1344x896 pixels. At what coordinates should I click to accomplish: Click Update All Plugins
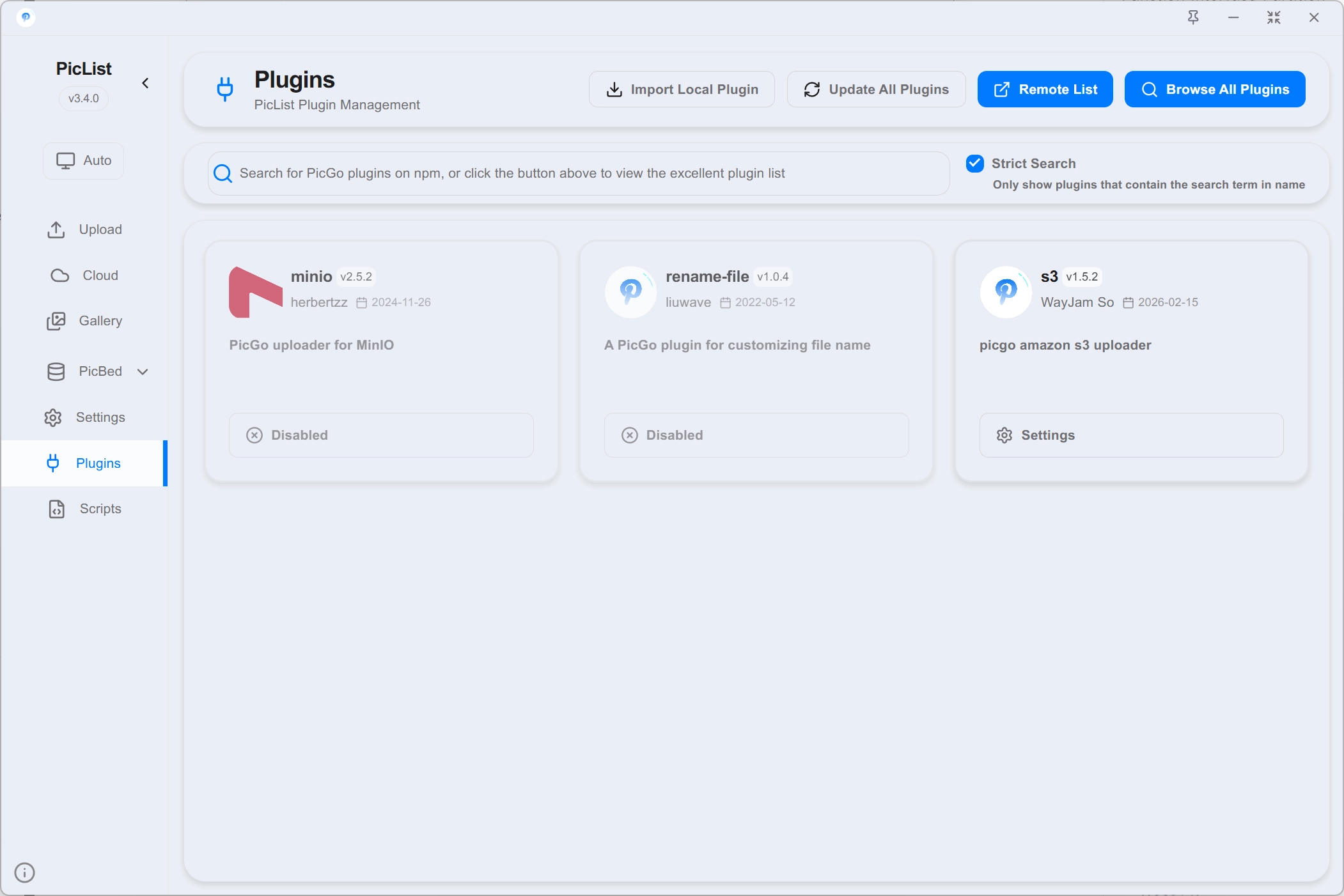click(x=876, y=89)
